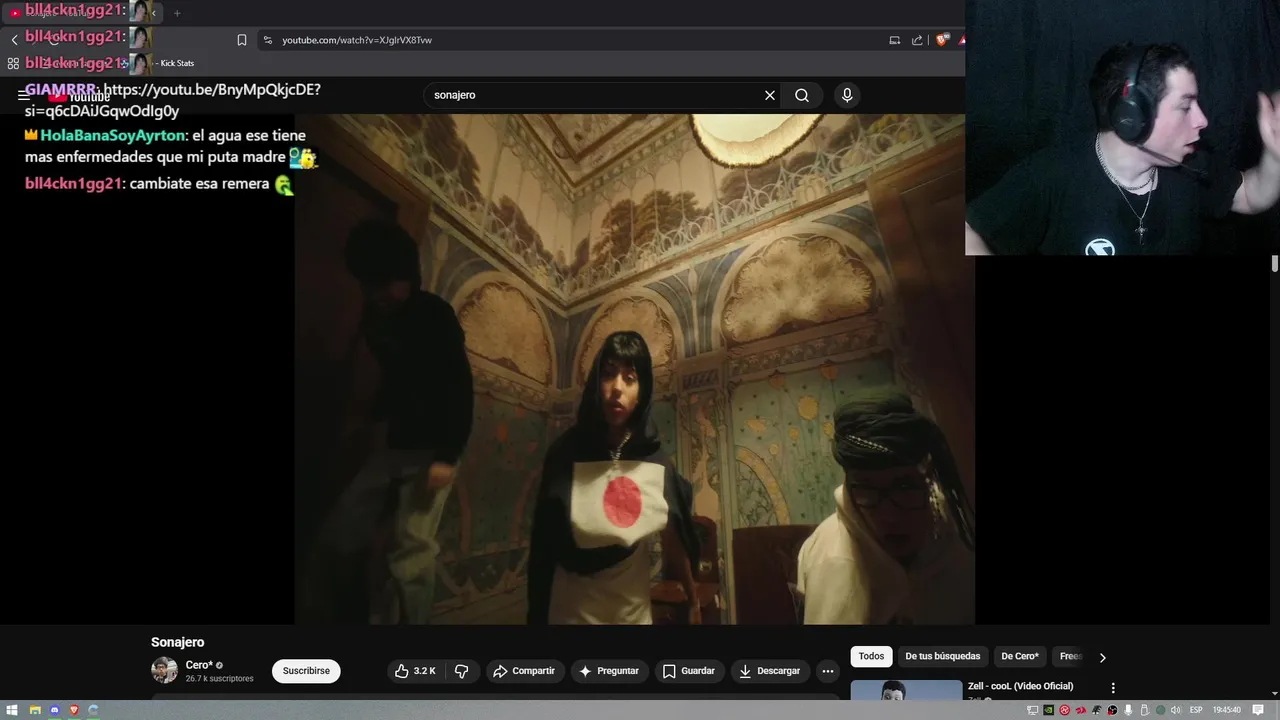This screenshot has width=1280, height=720.
Task: Open a new browser tab with plus
Action: pyautogui.click(x=177, y=13)
